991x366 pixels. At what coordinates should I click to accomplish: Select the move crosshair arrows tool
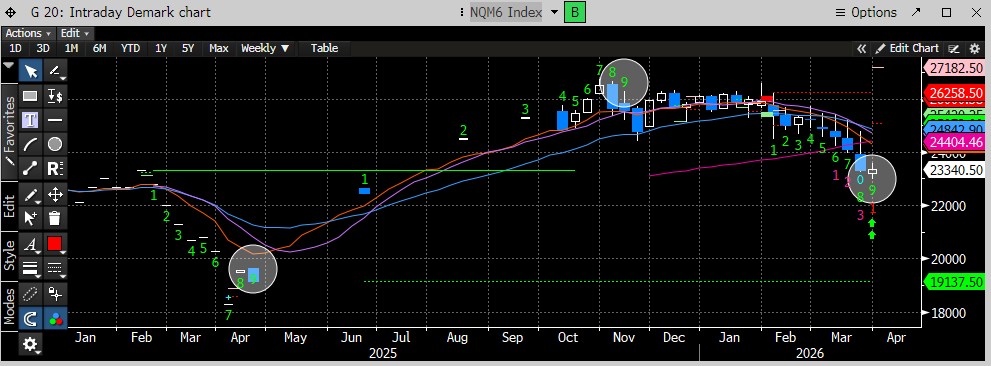point(56,194)
